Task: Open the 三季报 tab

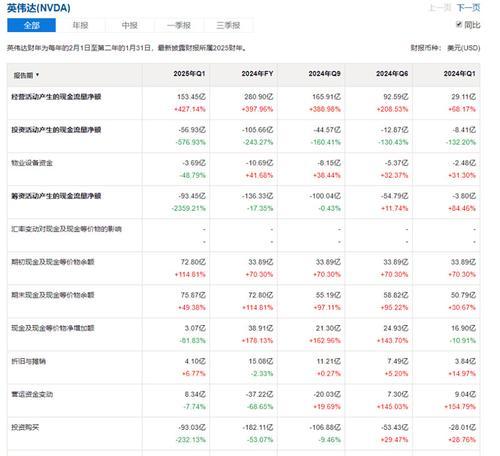Action: point(228,25)
